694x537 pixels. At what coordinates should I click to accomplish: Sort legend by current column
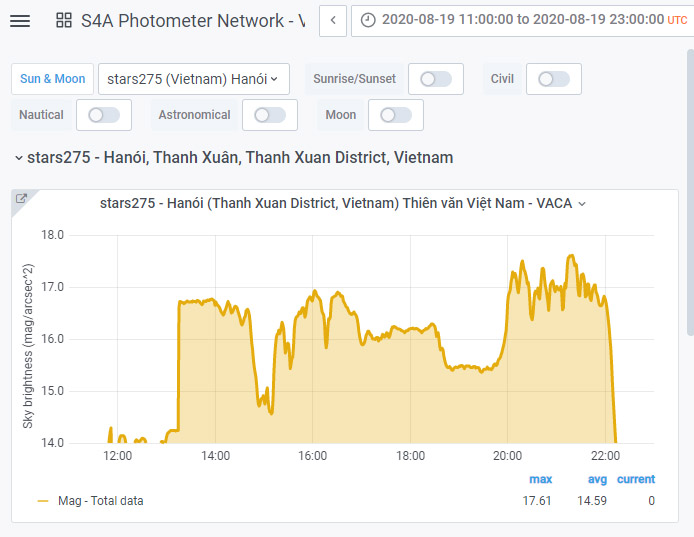click(x=636, y=479)
